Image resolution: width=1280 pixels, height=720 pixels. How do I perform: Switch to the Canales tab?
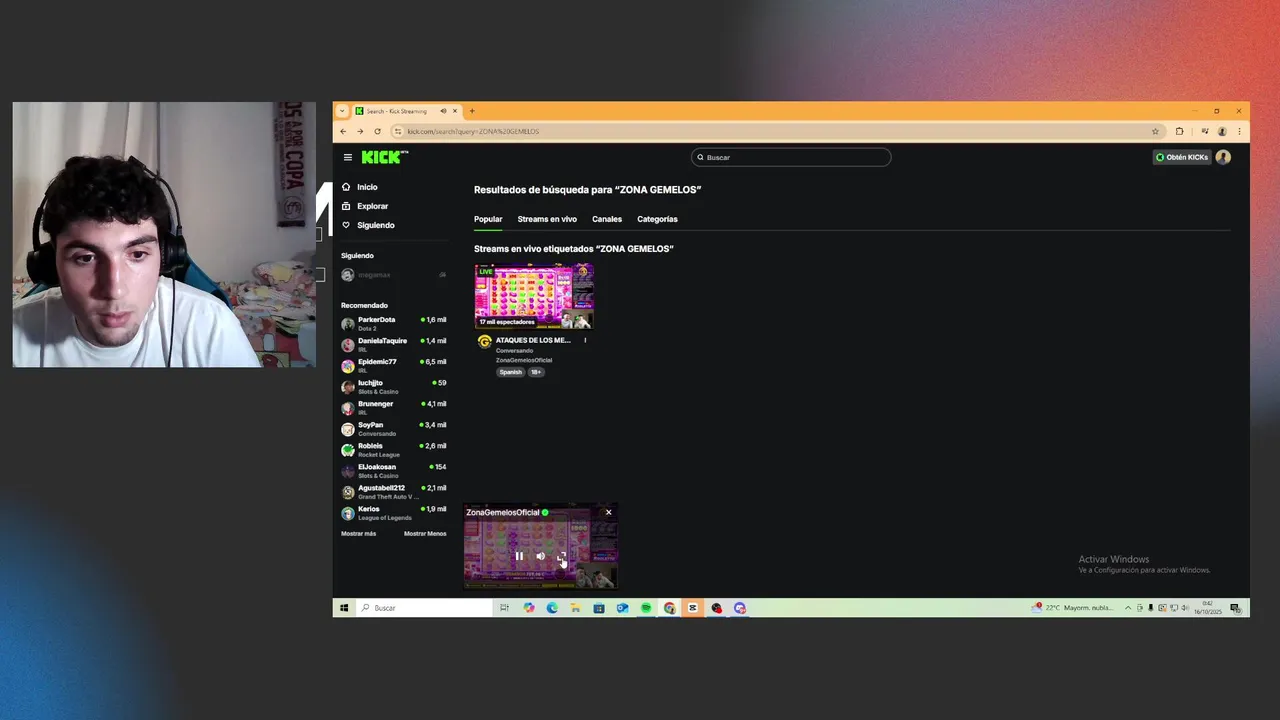coord(607,219)
